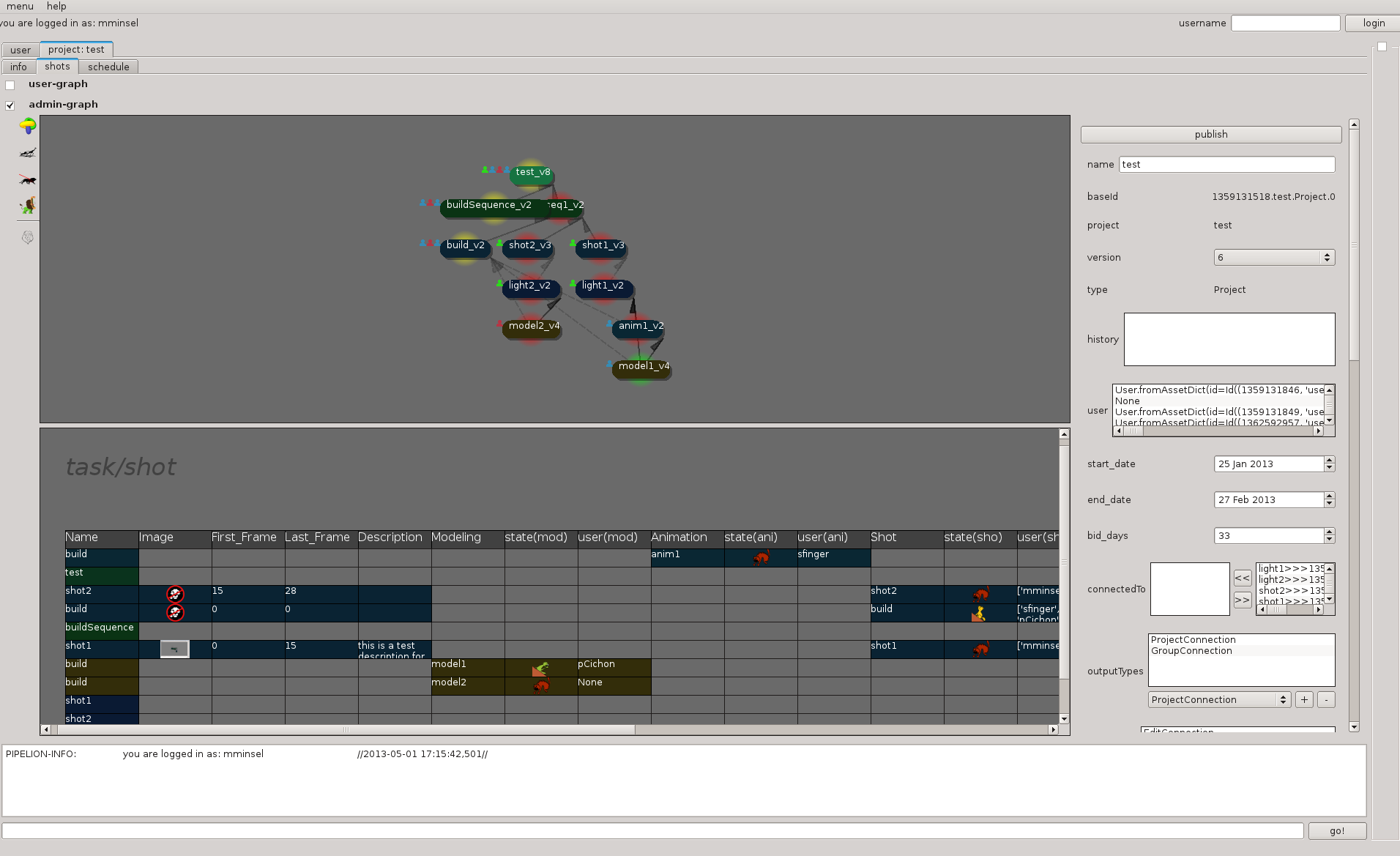
Task: Click the greyed-out lion head icon
Action: 28,237
